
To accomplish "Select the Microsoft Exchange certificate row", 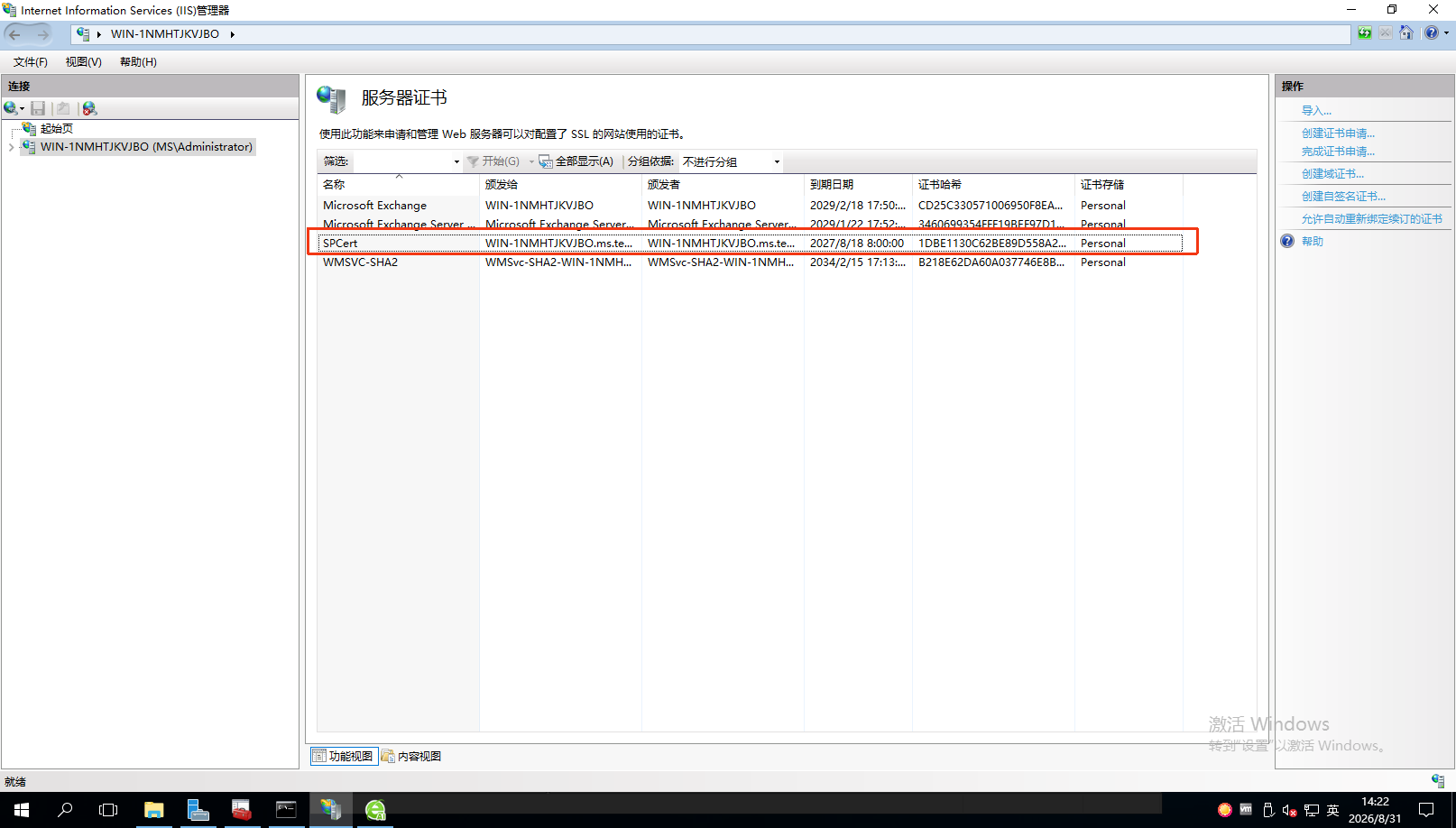I will point(751,206).
